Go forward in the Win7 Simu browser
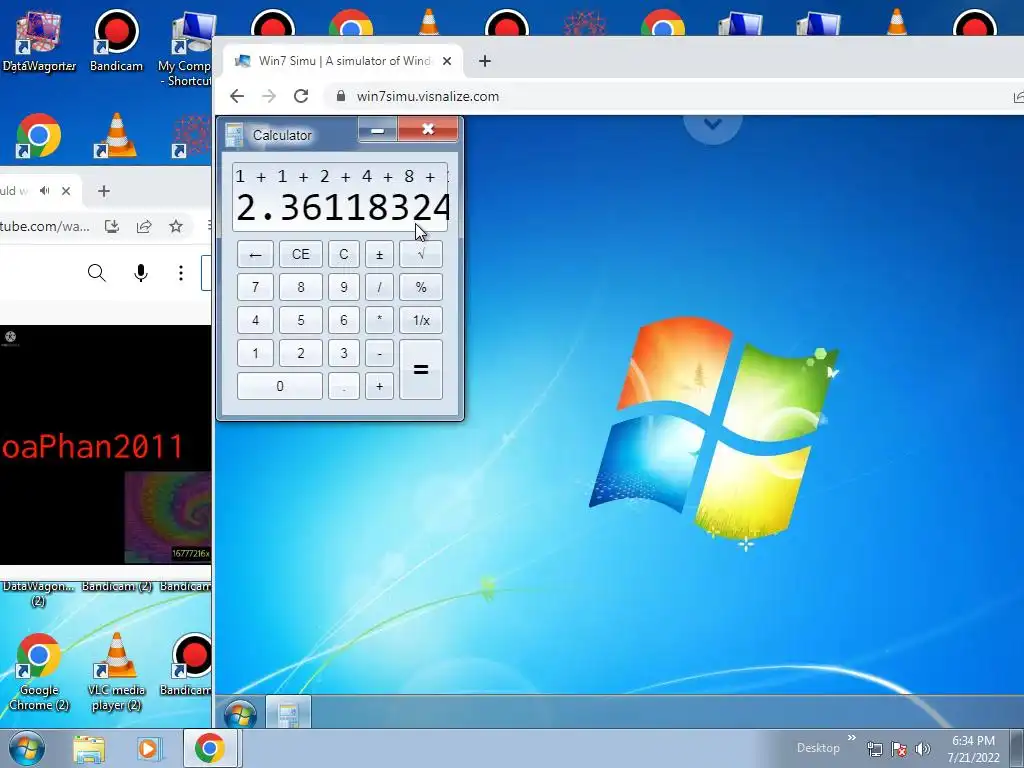This screenshot has height=768, width=1024. [268, 96]
